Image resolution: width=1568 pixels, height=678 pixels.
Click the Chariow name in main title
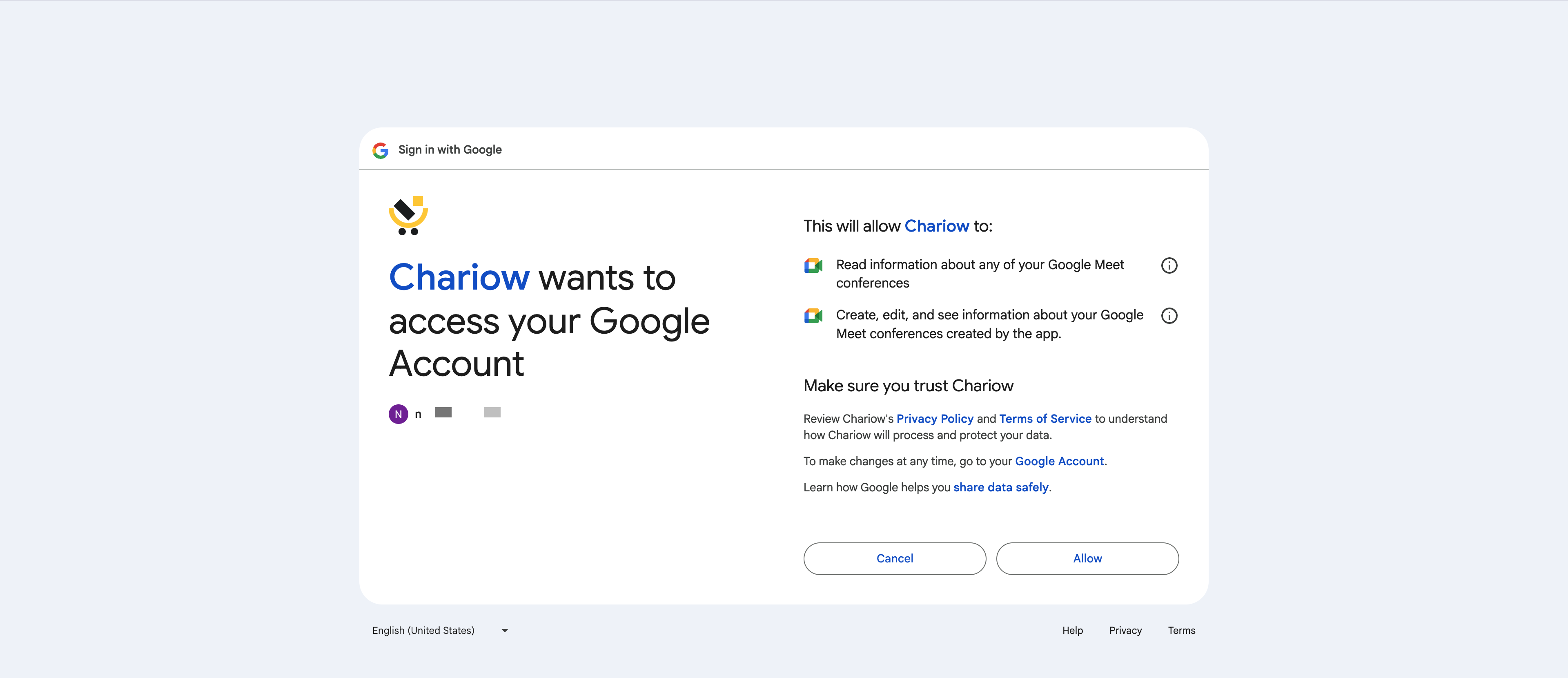(x=459, y=278)
